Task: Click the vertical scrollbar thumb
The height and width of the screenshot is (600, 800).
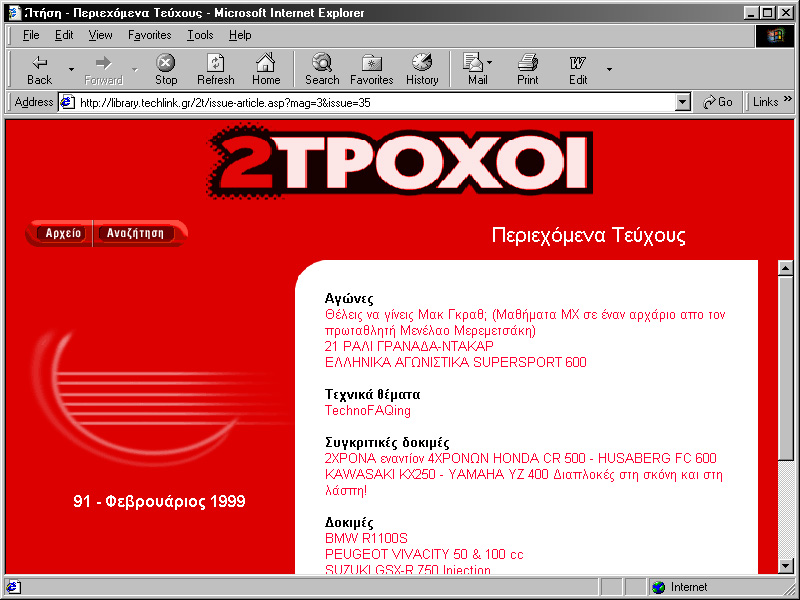Action: 786,367
